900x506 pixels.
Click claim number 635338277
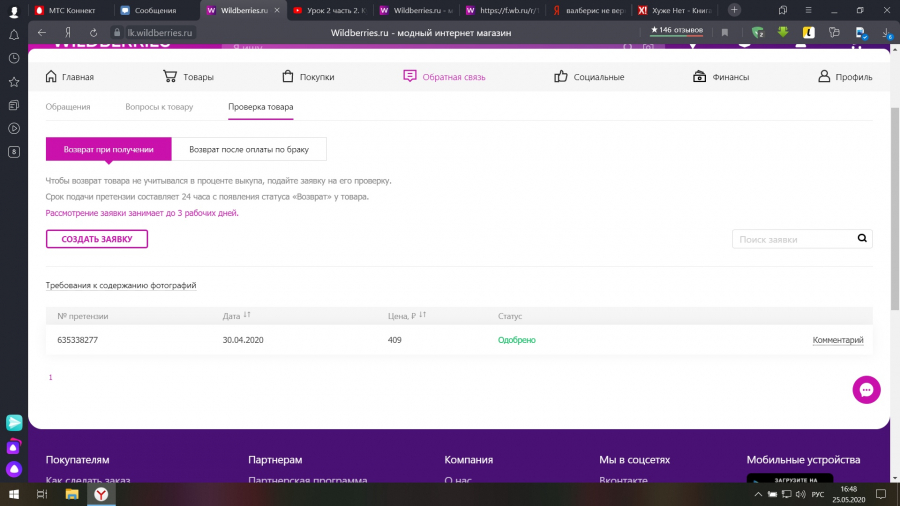click(x=77, y=340)
